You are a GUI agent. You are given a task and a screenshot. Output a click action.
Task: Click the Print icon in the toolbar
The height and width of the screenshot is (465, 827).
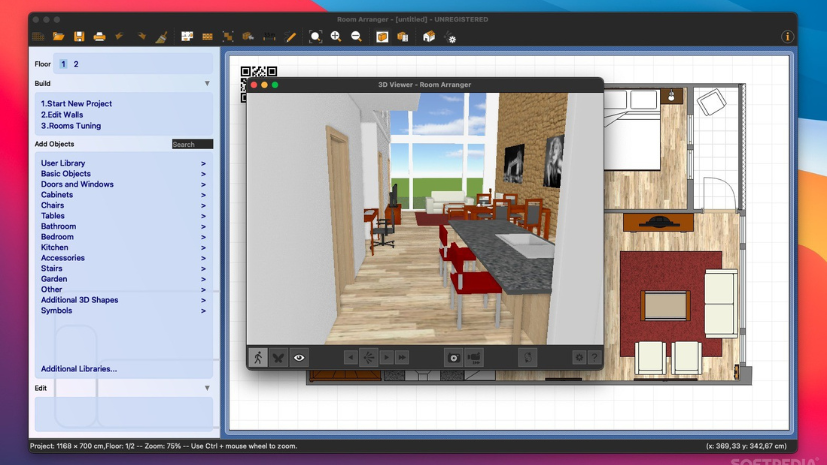pos(99,37)
